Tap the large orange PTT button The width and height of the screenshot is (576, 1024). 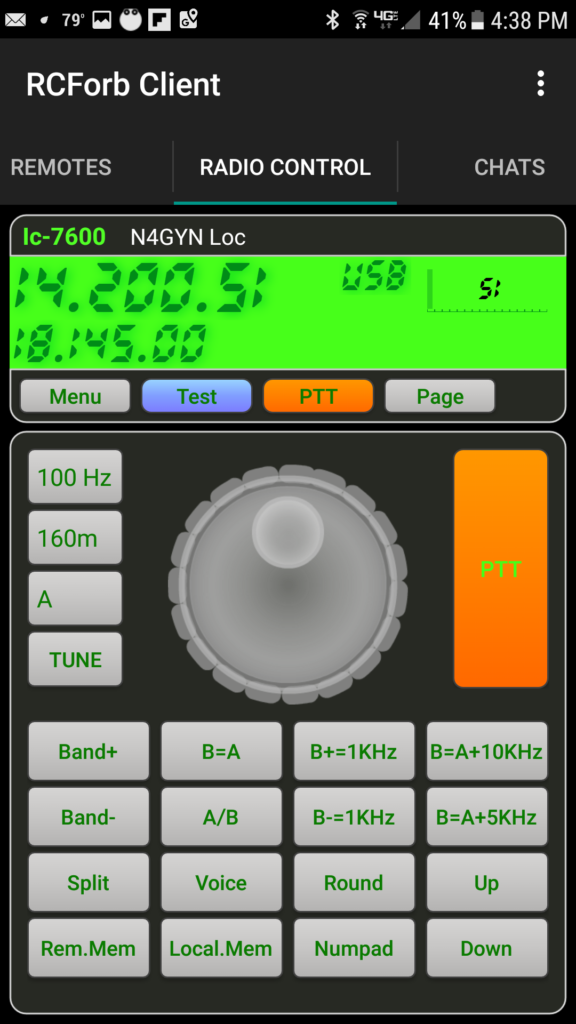pyautogui.click(x=500, y=568)
